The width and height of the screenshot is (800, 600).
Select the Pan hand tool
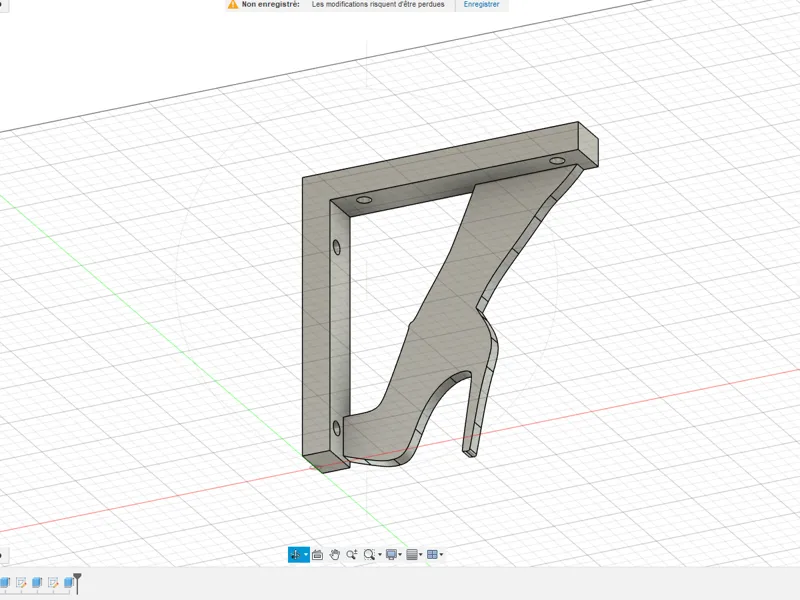[335, 555]
